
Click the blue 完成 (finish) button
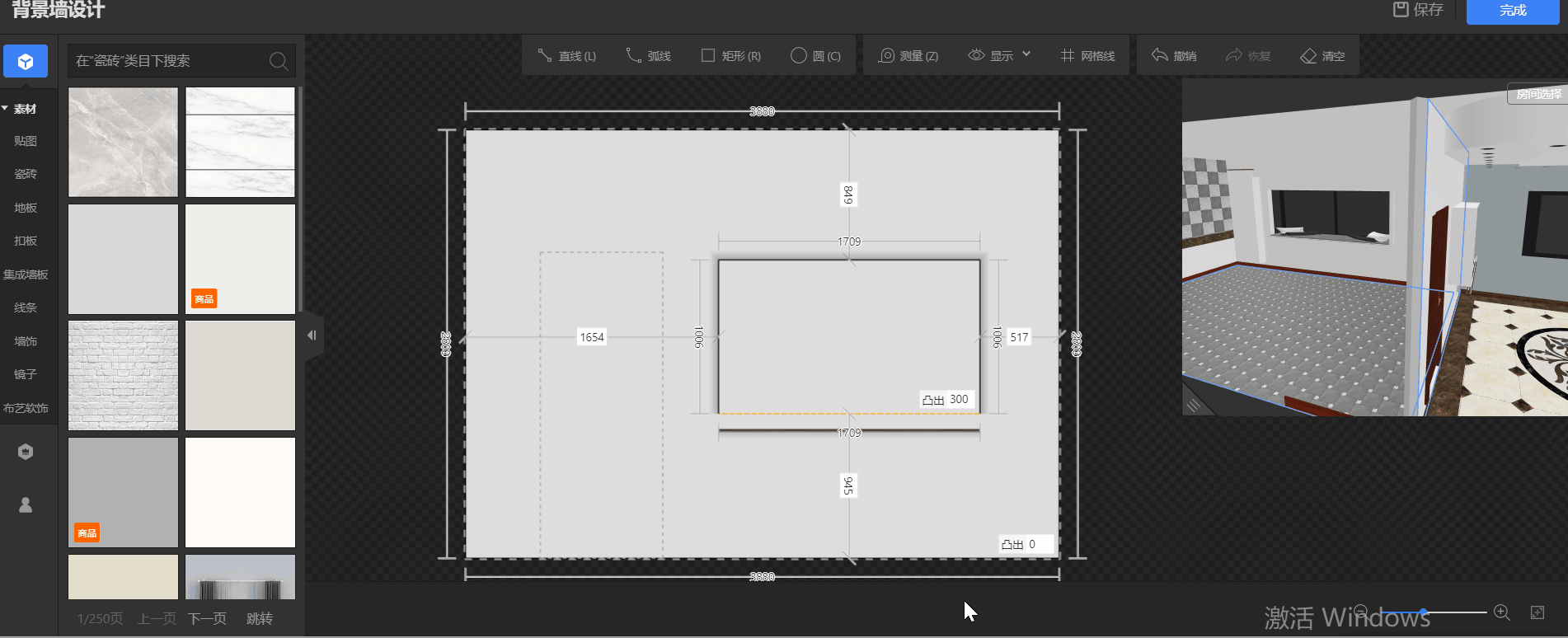(x=1512, y=11)
